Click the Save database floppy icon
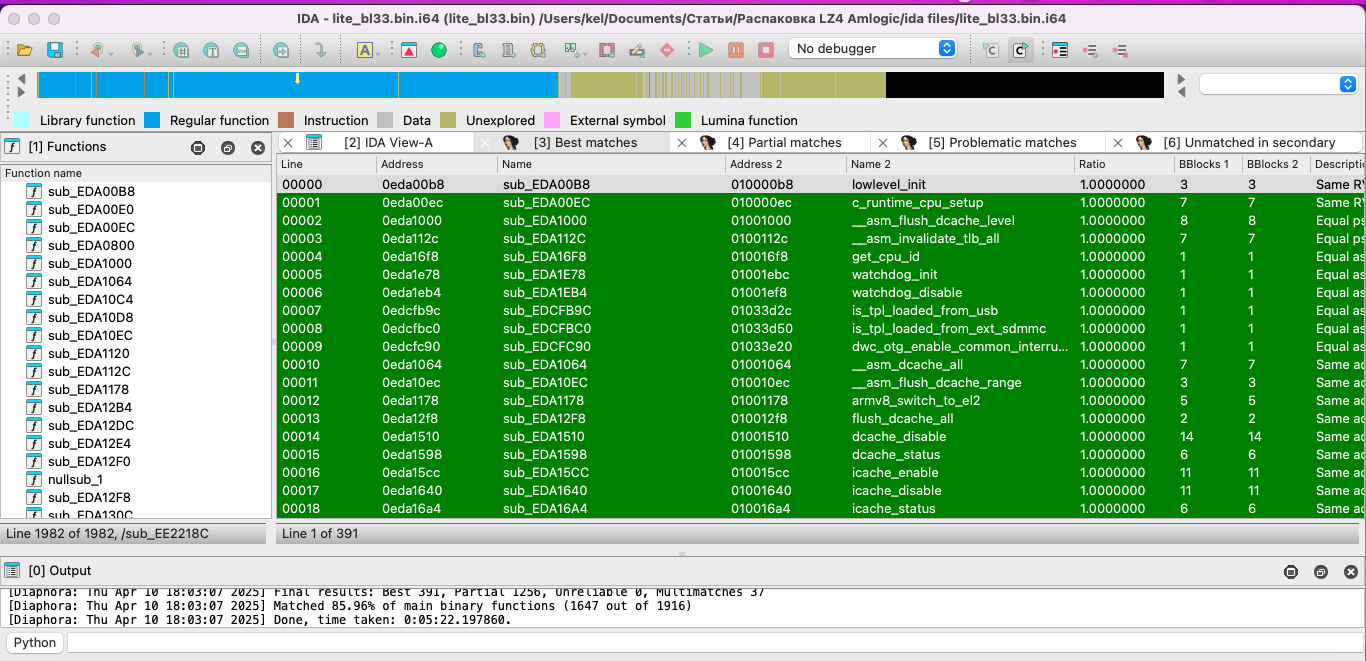 (x=55, y=49)
